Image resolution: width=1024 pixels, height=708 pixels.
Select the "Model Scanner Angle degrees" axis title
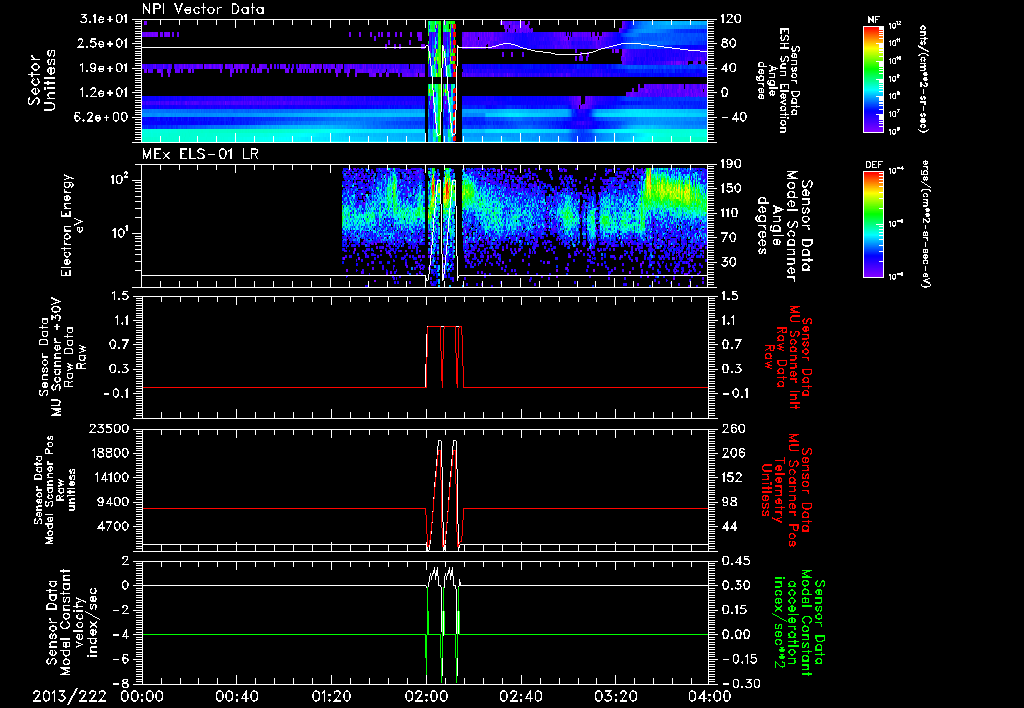[784, 225]
